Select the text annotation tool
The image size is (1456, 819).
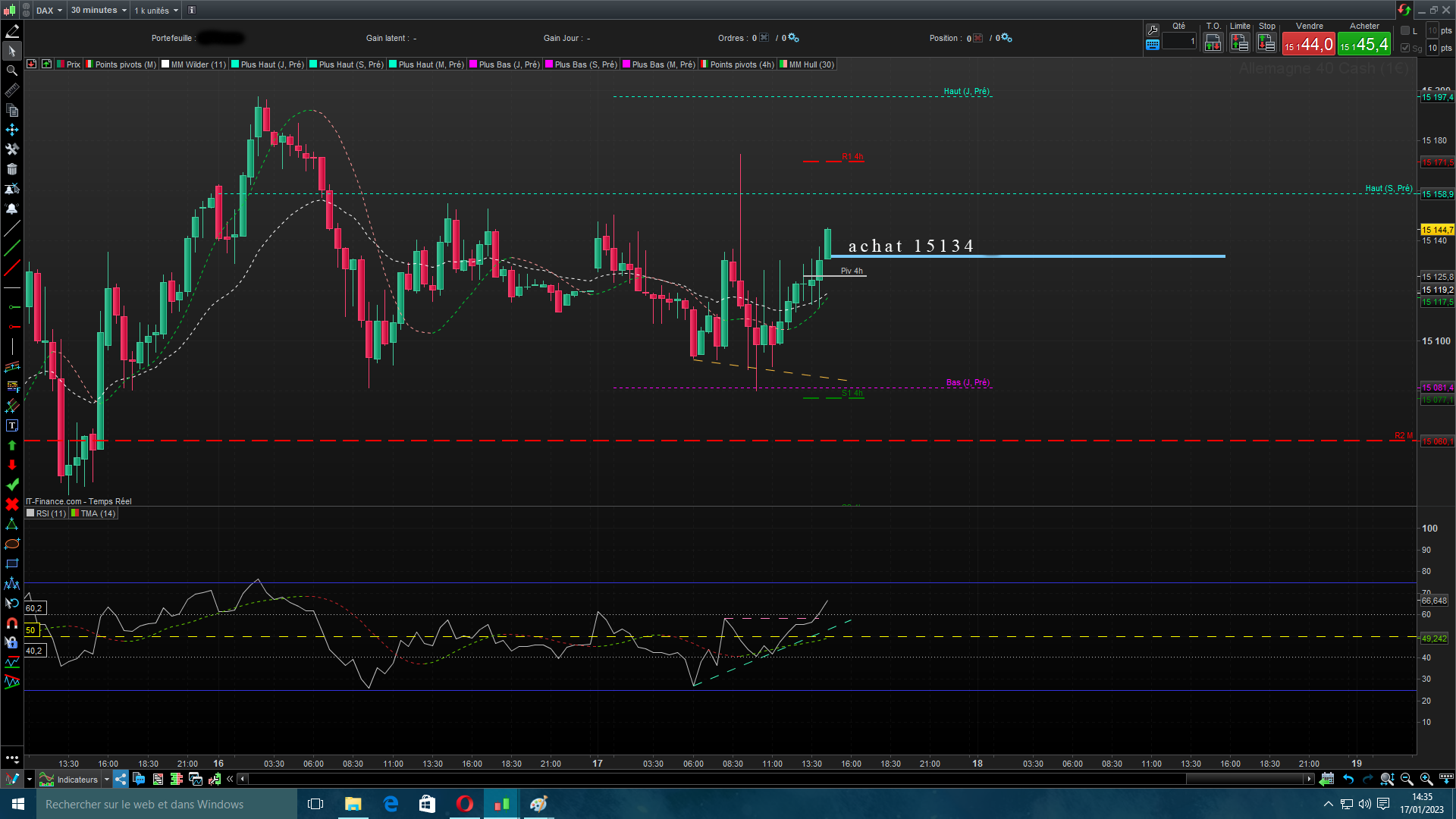(x=12, y=425)
